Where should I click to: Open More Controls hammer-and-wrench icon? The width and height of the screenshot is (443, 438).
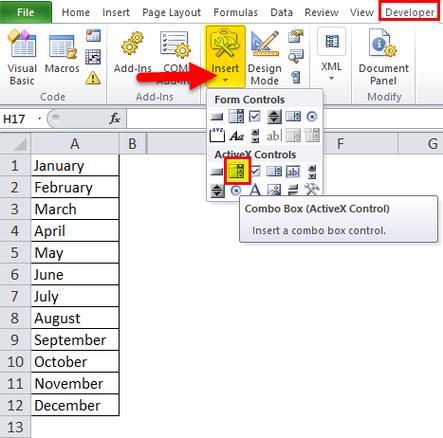312,189
